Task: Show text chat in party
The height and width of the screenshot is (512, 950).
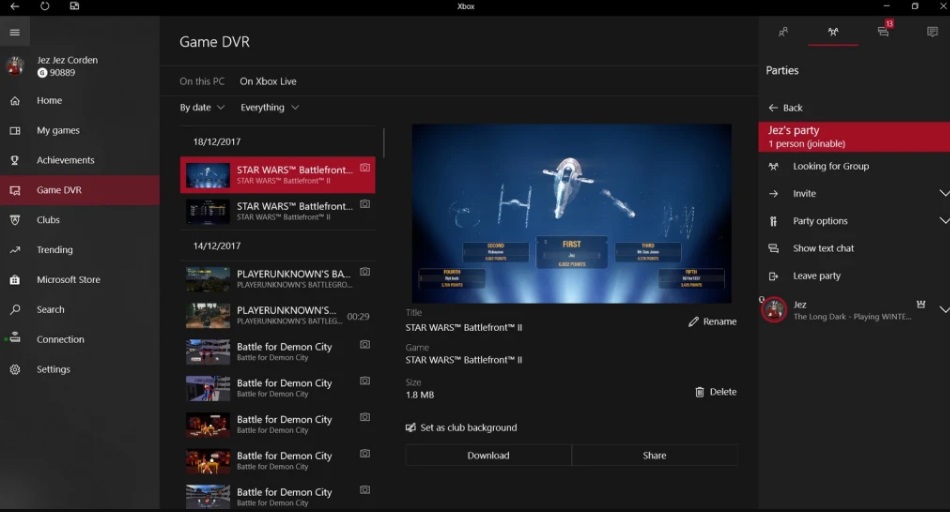Action: (854, 248)
